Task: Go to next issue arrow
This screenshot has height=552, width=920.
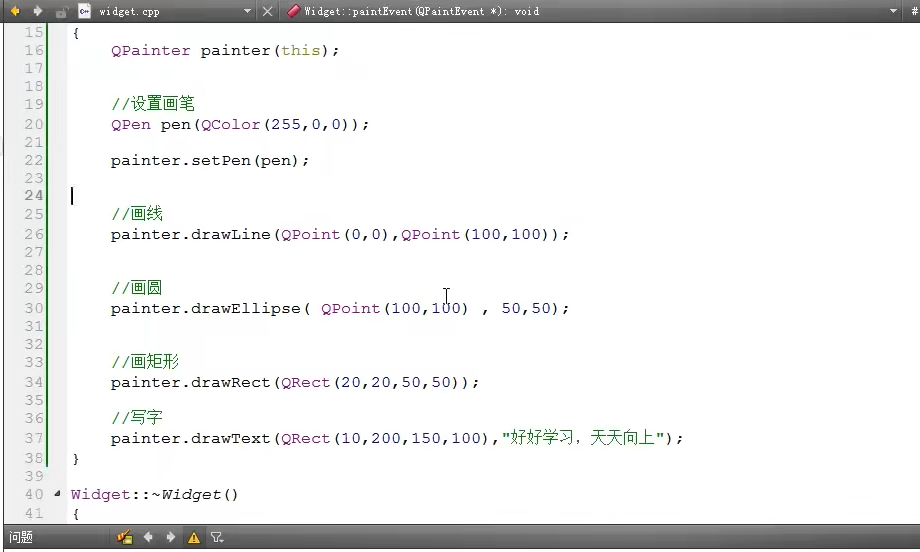Action: pos(171,537)
